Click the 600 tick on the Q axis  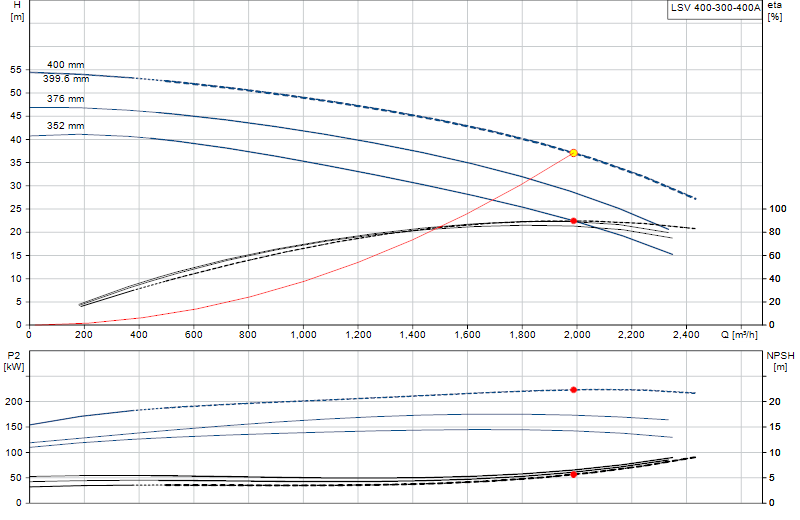click(194, 335)
